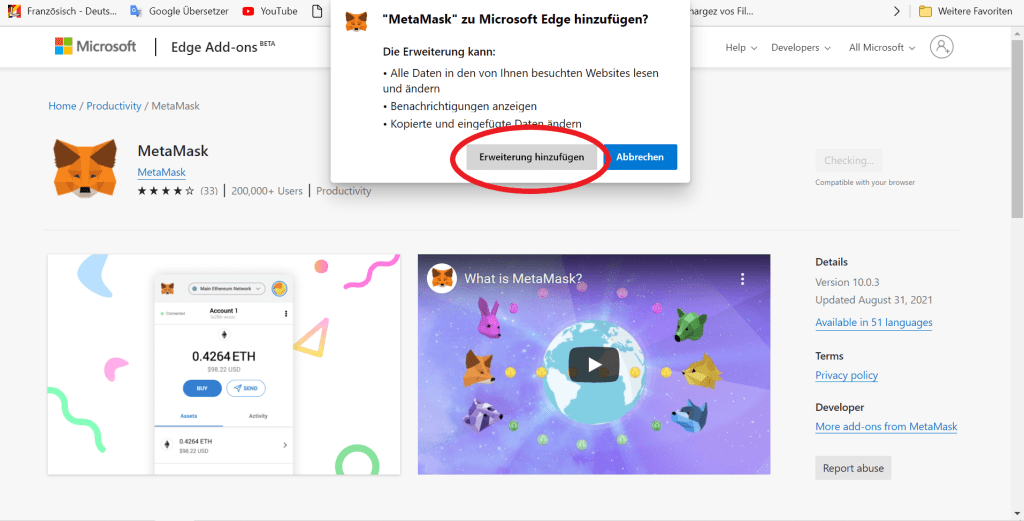Click the MetaMask wallet screenshot thumbnail
1024x521 pixels.
pyautogui.click(x=224, y=364)
